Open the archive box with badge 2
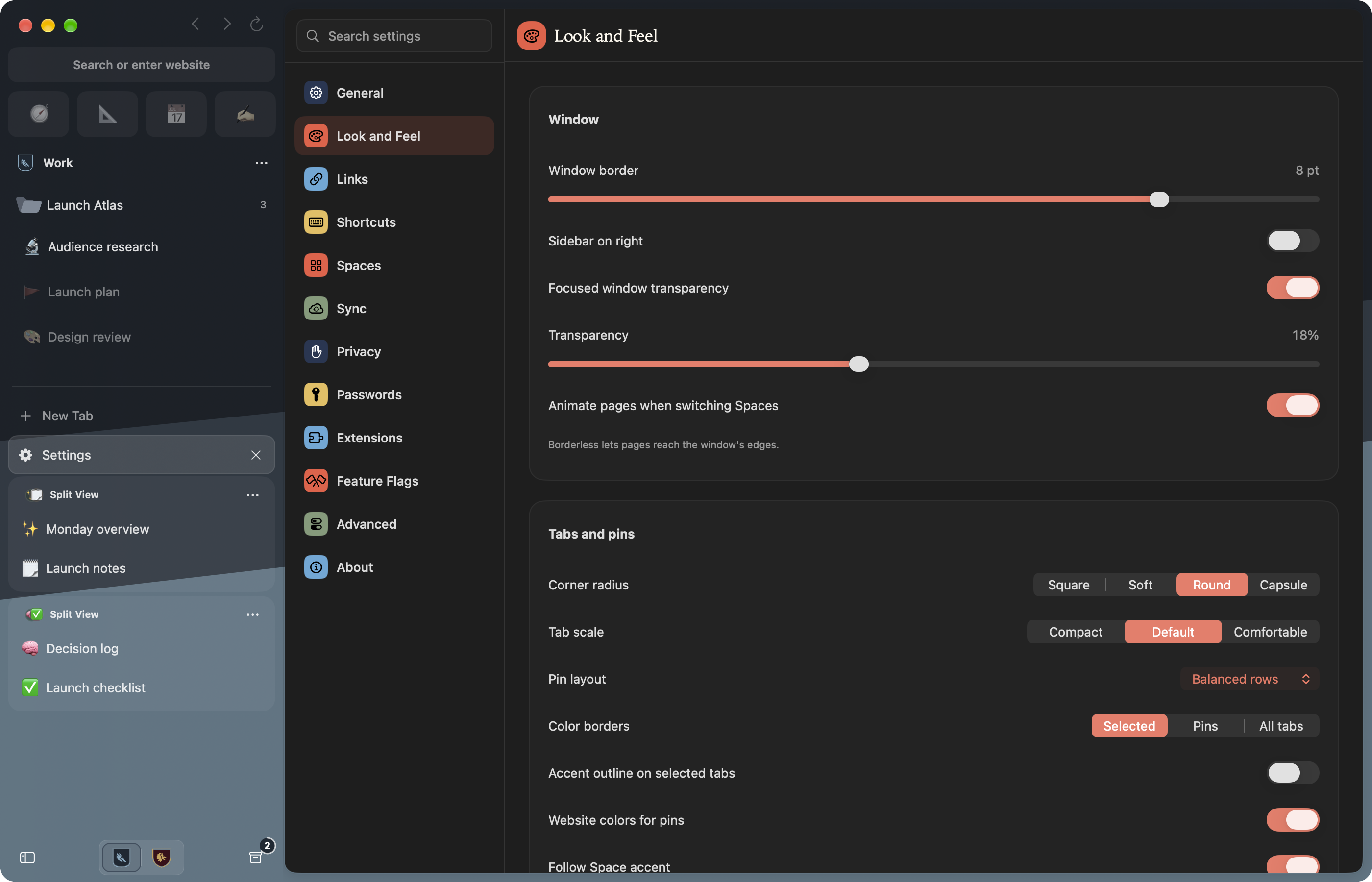 click(256, 857)
